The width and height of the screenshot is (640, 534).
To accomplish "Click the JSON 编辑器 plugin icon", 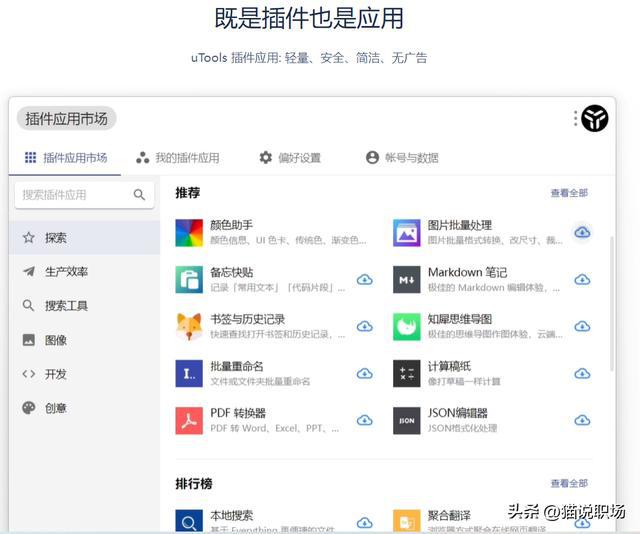I will tap(406, 420).
